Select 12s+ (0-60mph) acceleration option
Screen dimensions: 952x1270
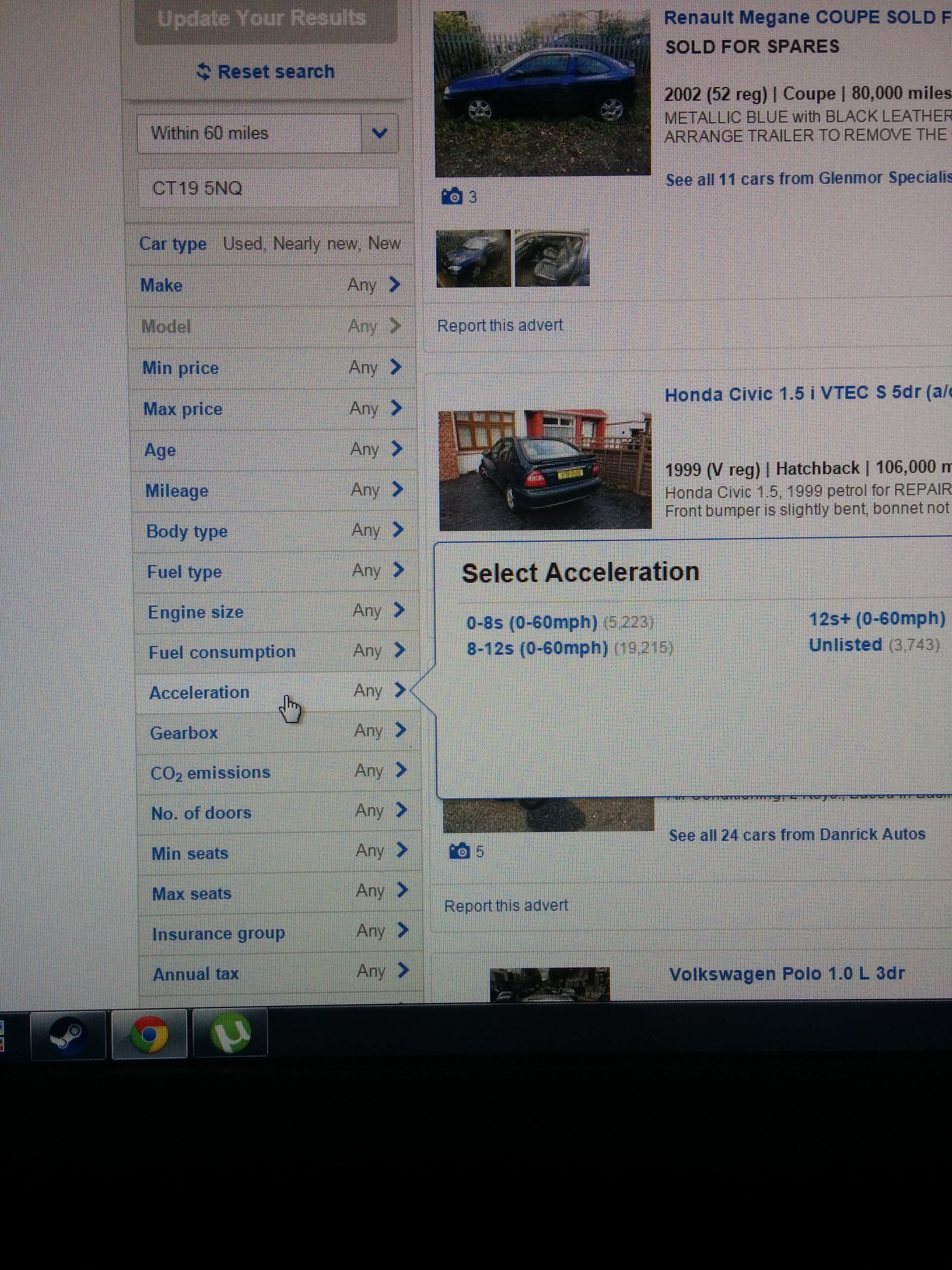coord(877,619)
